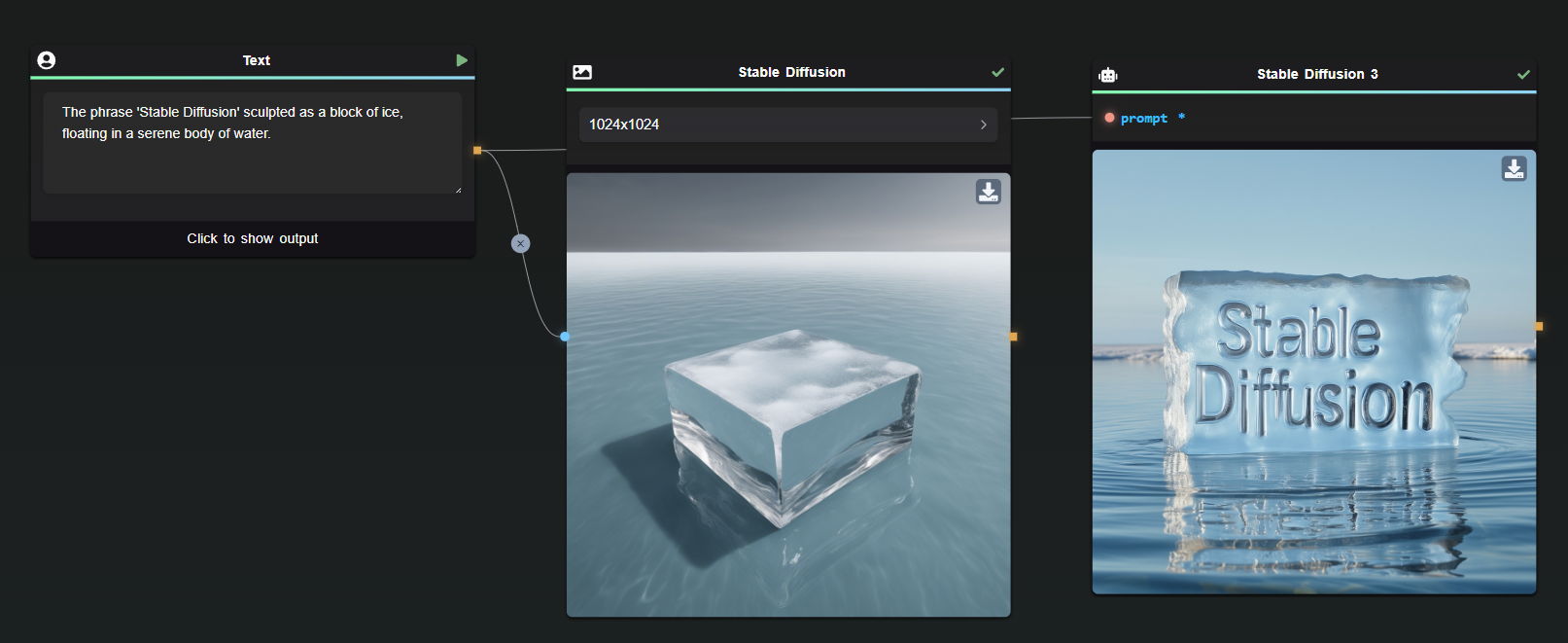Click the user avatar icon on Text node
This screenshot has height=643, width=1568.
point(46,60)
